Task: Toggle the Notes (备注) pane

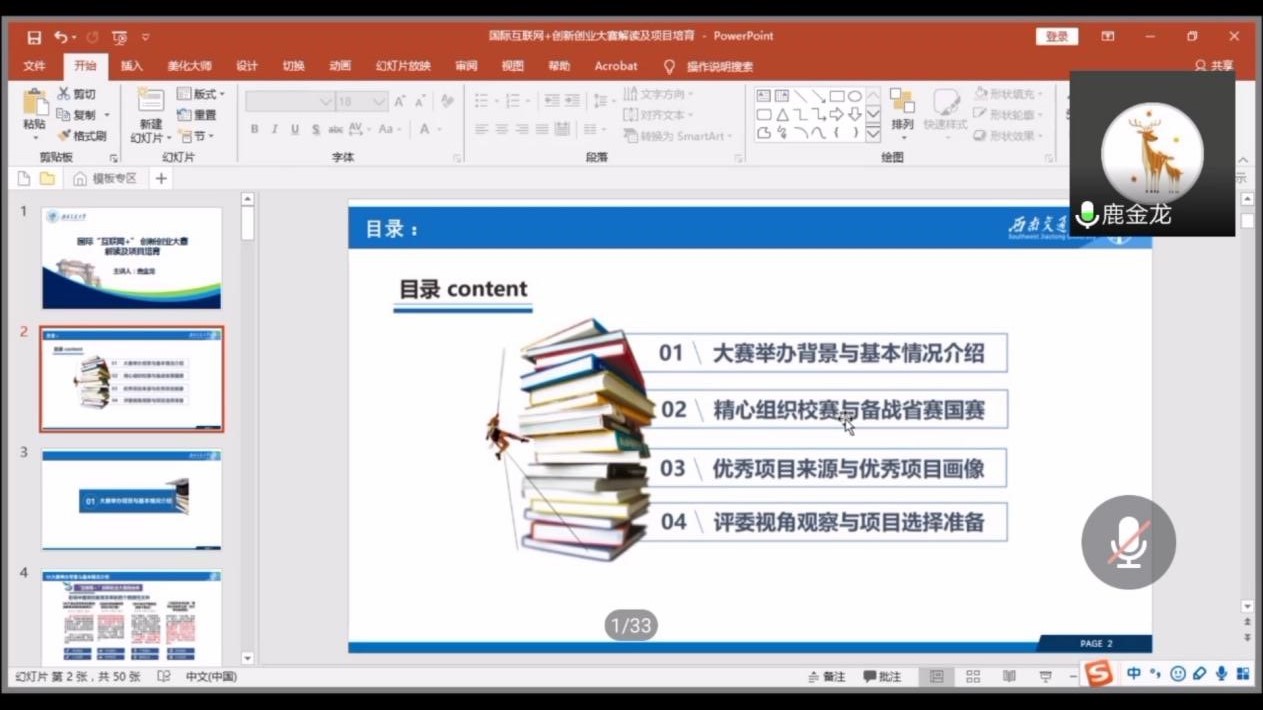Action: pyautogui.click(x=827, y=677)
